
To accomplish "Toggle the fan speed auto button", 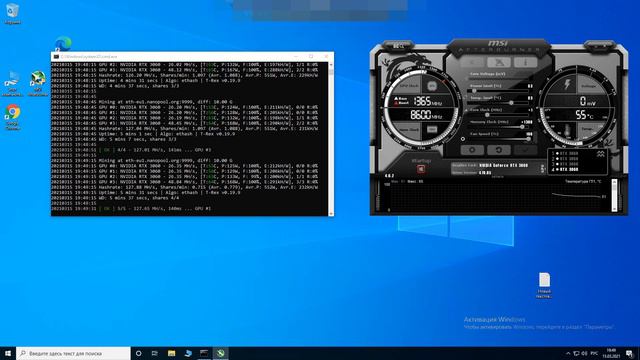I will point(462,139).
